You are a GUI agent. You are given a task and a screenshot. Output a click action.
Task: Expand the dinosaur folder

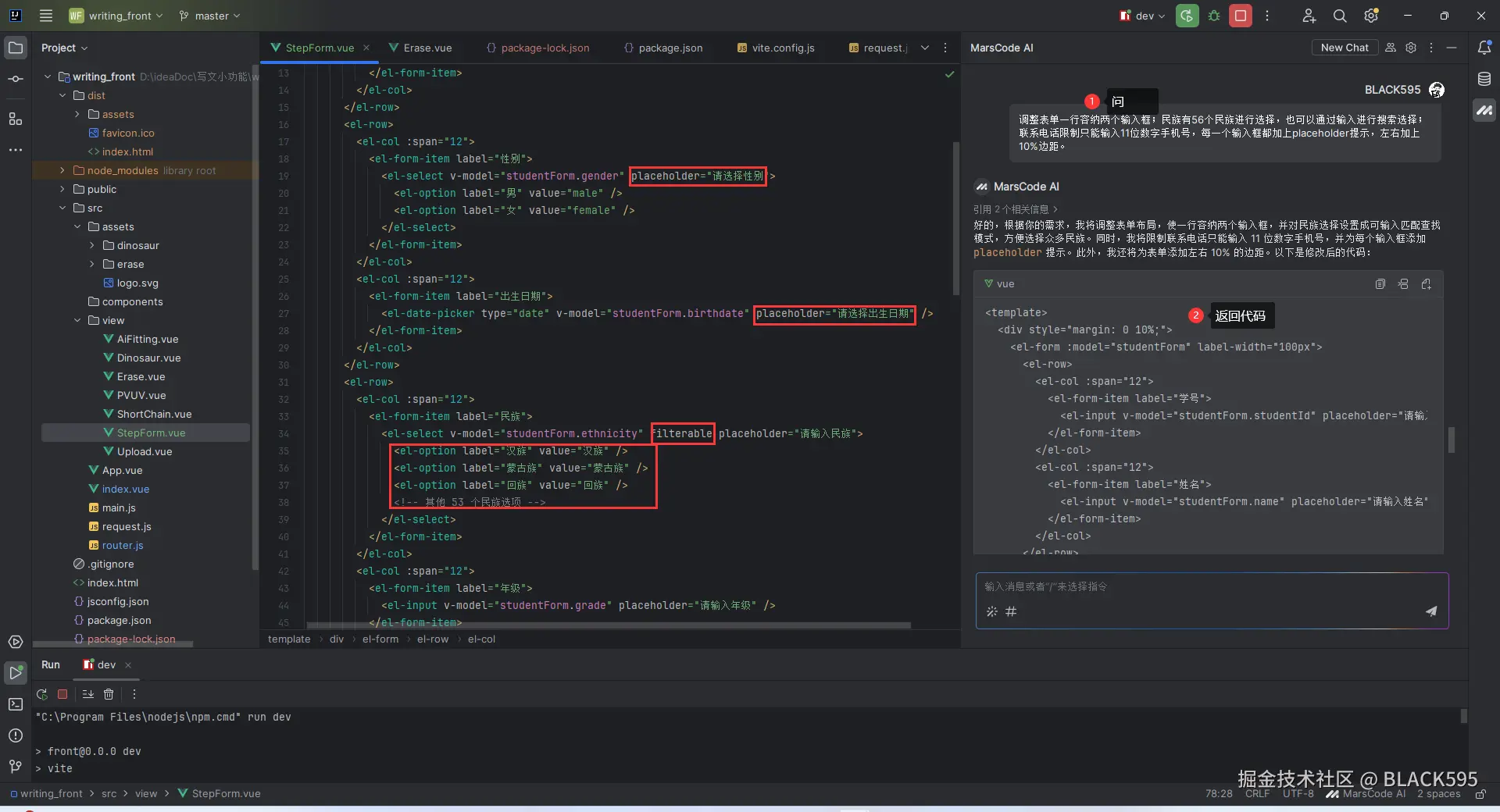tap(92, 245)
